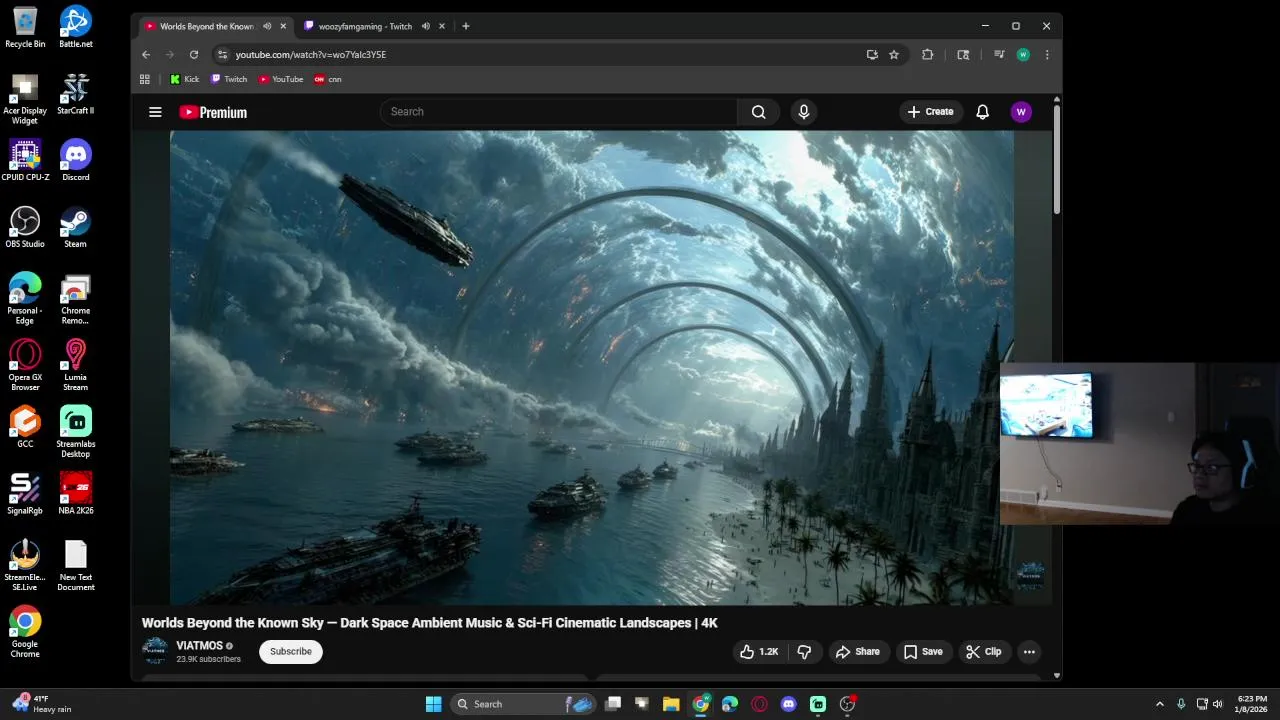Focus the YouTube search field
This screenshot has width=1280, height=720.
tap(558, 112)
